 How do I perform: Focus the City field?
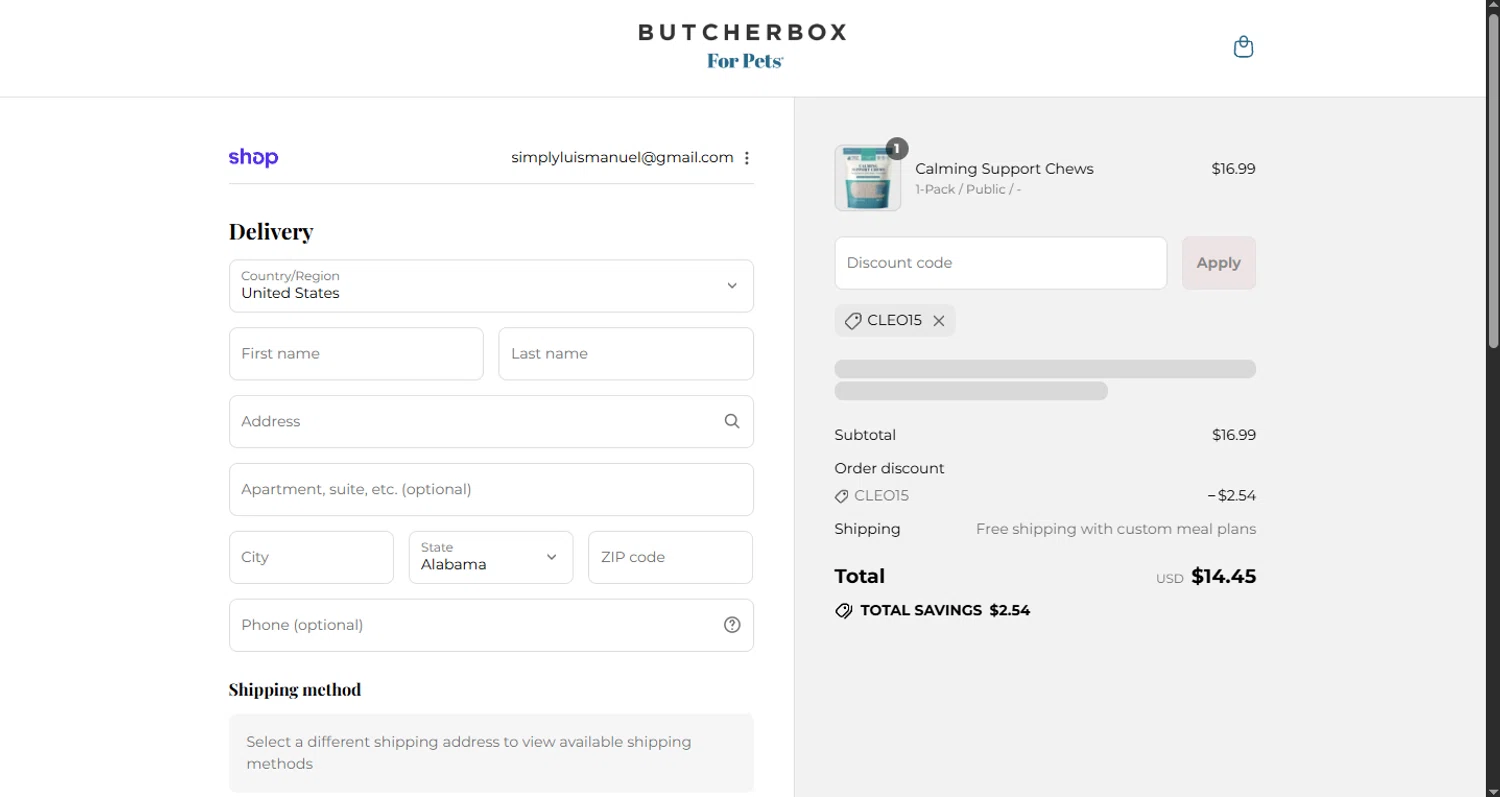311,557
